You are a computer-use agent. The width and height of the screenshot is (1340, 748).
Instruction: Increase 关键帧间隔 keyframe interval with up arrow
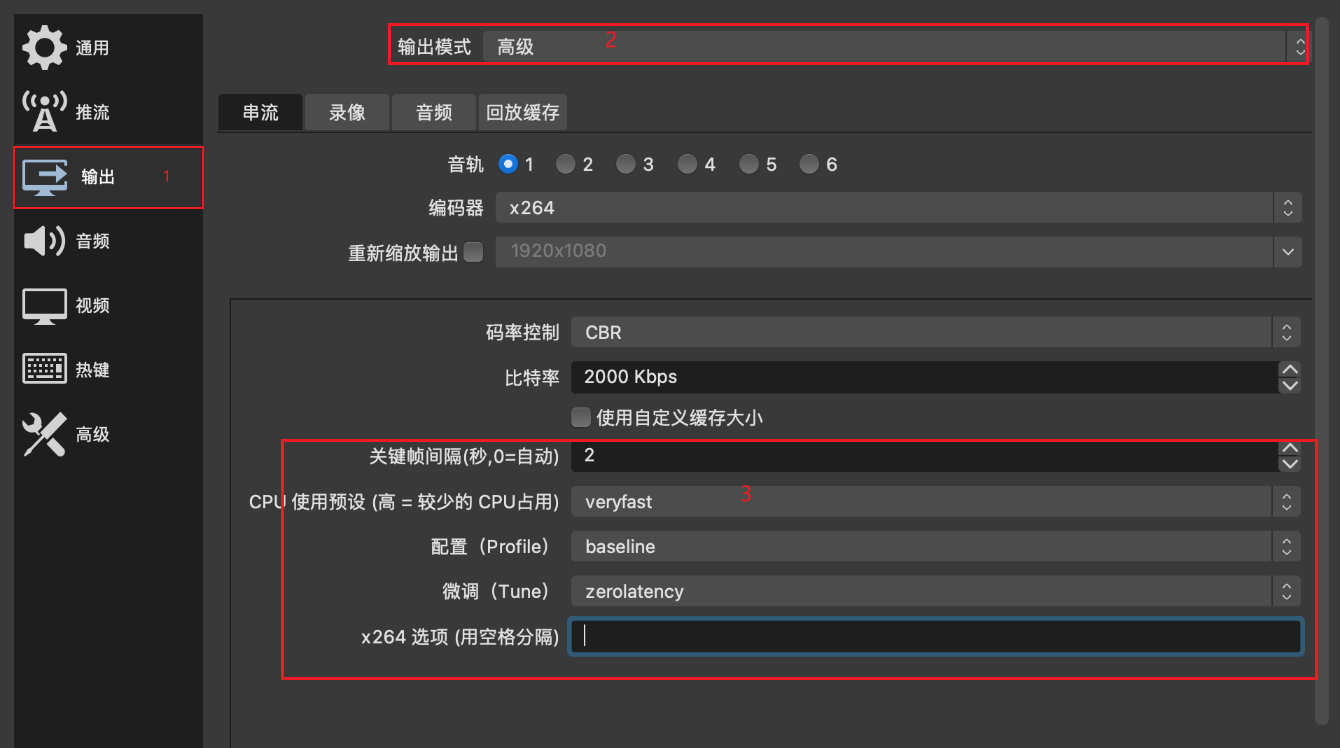click(1290, 447)
